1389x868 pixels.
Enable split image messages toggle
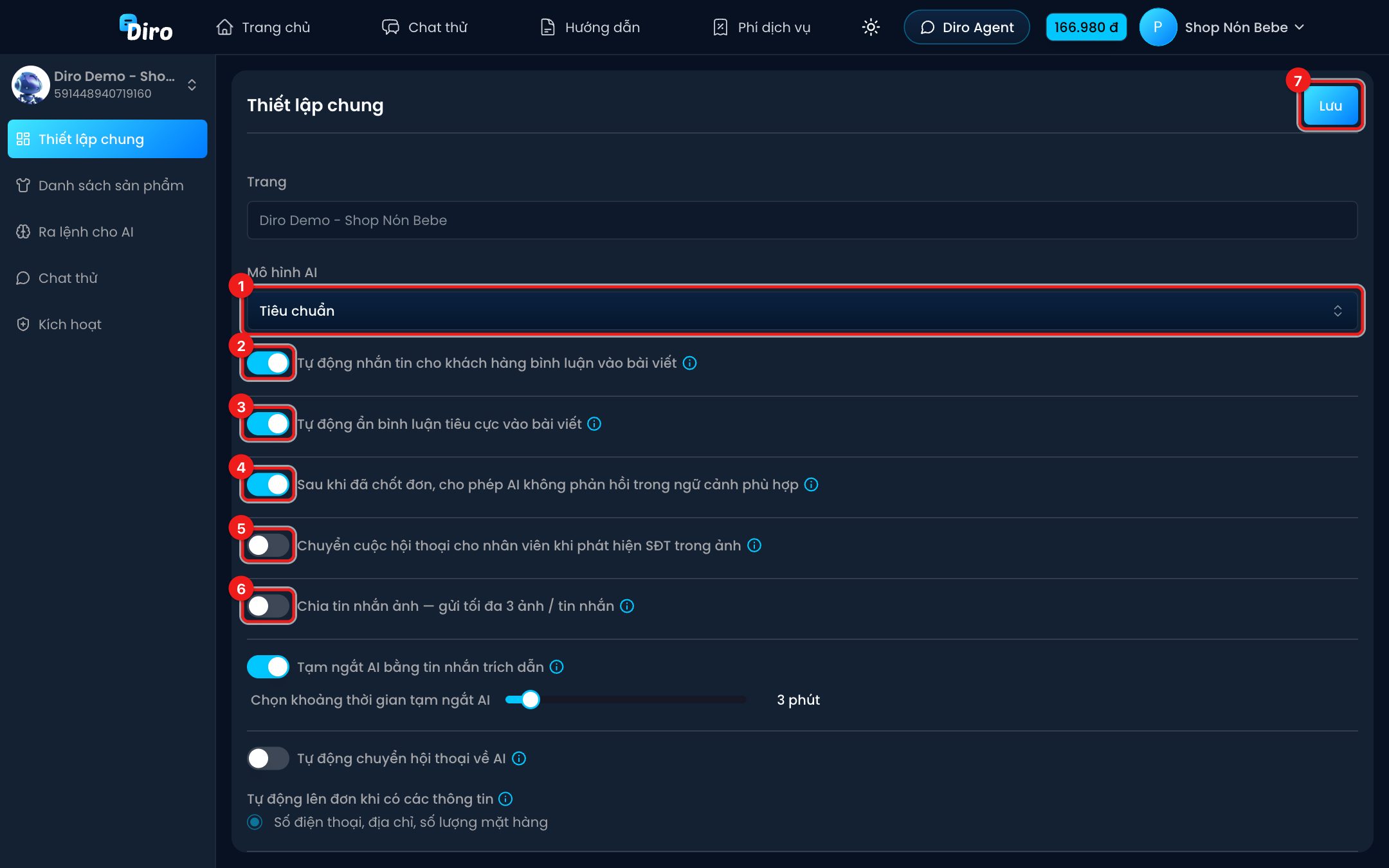268,606
